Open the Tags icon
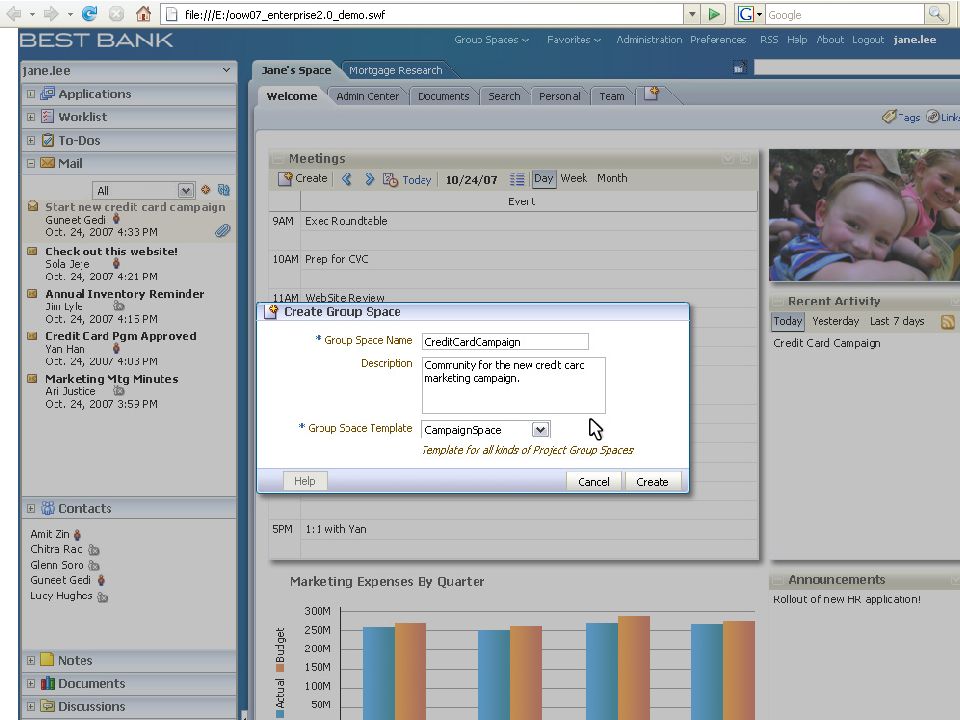This screenshot has width=960, height=720. click(890, 116)
